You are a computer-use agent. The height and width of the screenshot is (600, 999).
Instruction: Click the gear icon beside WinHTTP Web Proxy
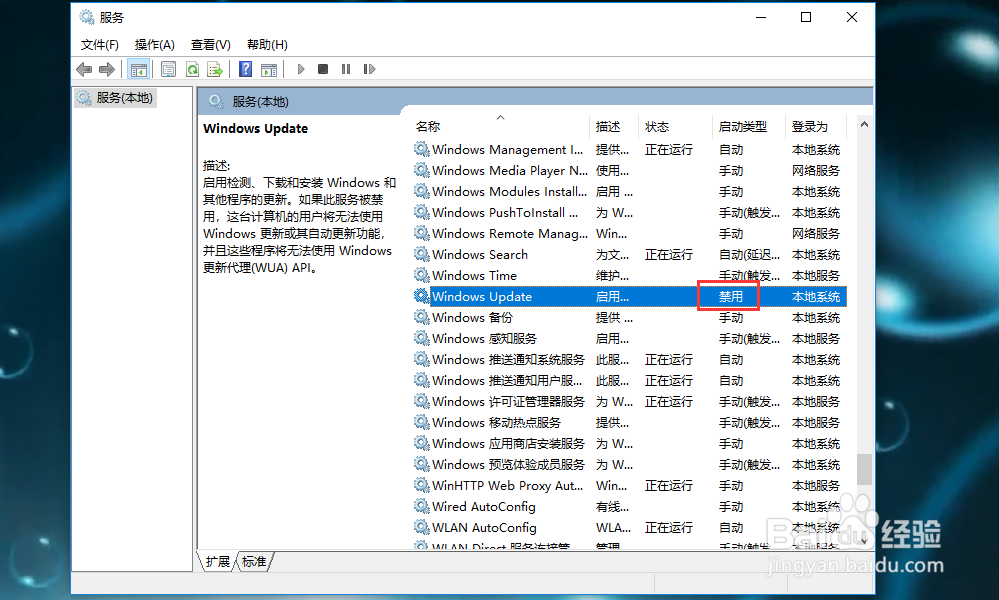click(x=421, y=485)
